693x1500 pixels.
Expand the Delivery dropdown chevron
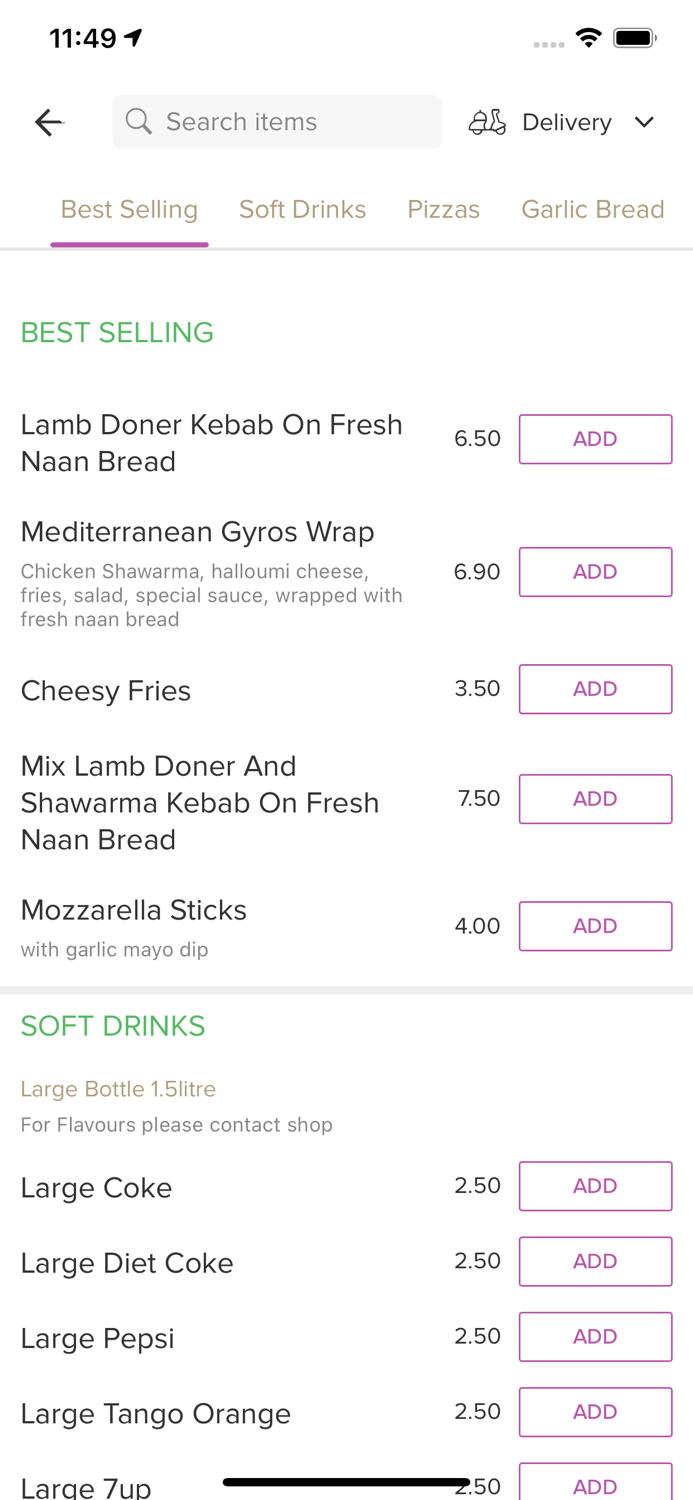644,122
